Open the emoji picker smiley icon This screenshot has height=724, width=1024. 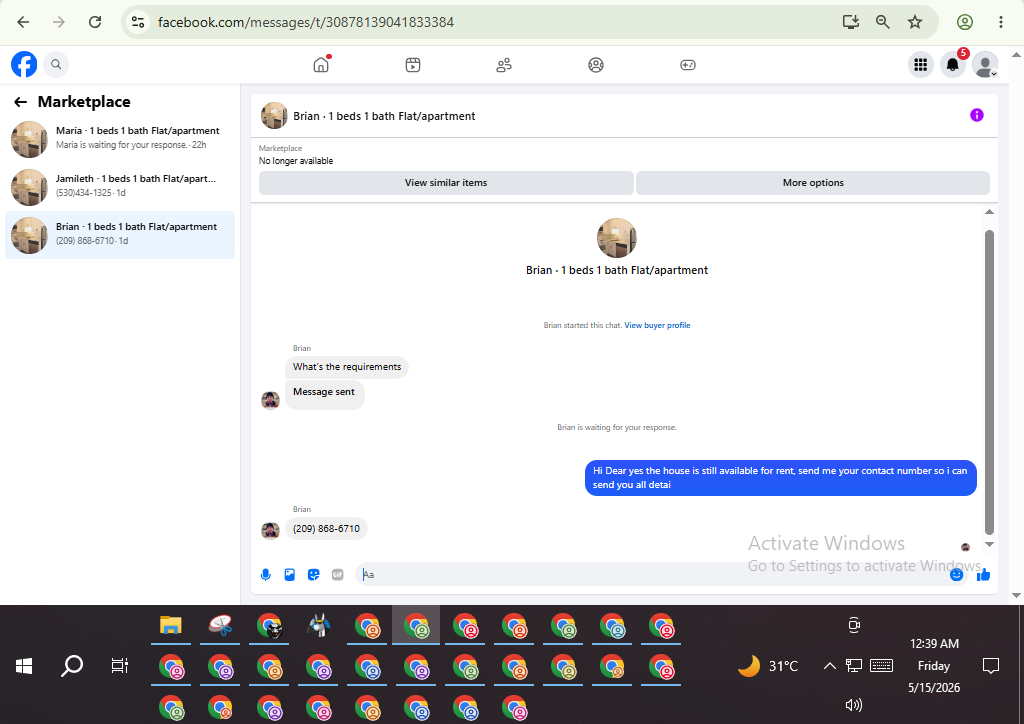[956, 574]
